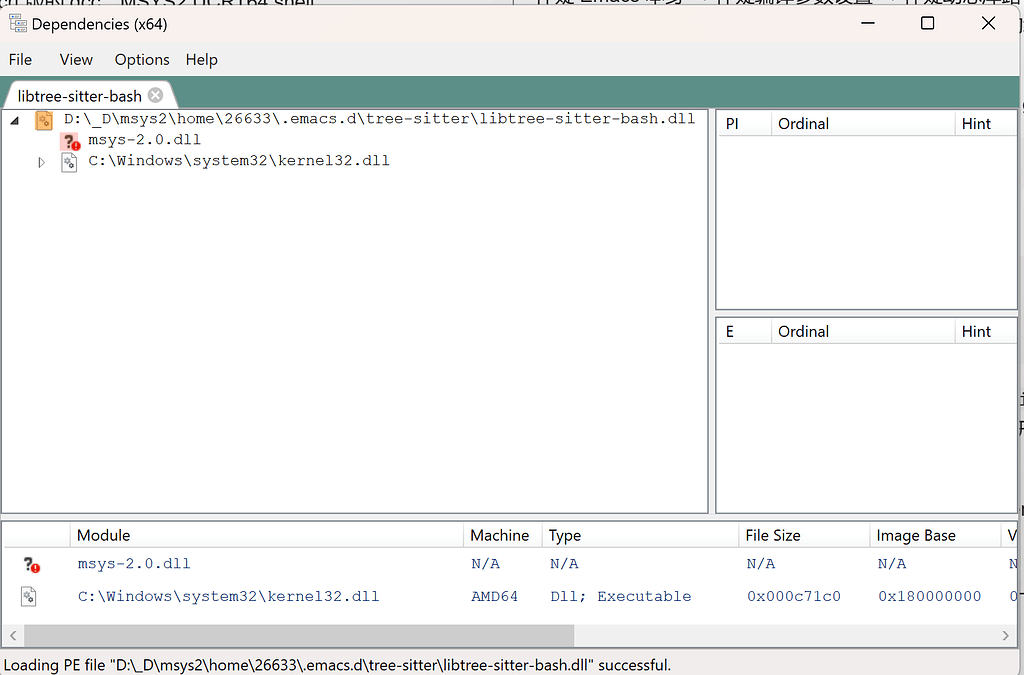The width and height of the screenshot is (1024, 675).
Task: Click the horizontal scrollbar of the module list
Action: (x=300, y=636)
